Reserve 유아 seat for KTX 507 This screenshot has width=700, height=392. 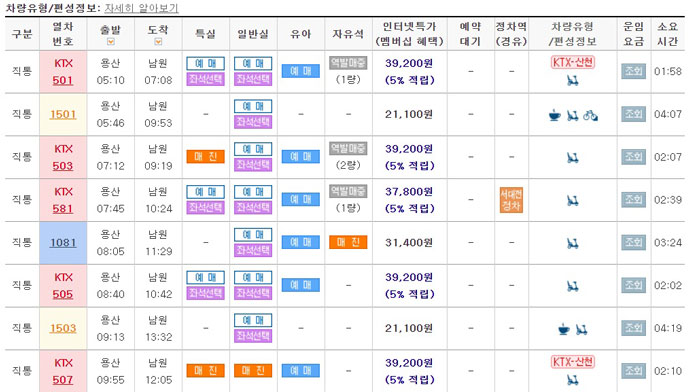coord(301,371)
